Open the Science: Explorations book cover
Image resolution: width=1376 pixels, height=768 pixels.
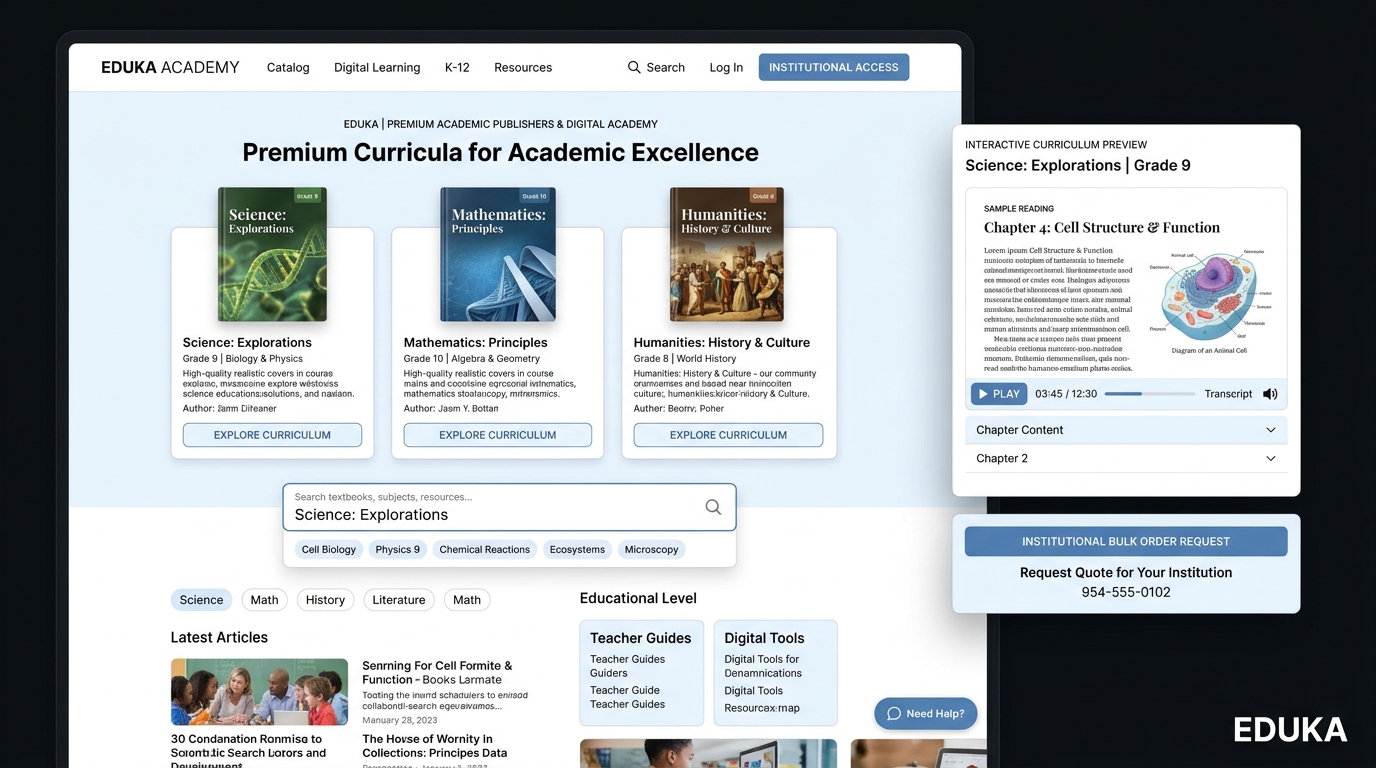pos(272,254)
